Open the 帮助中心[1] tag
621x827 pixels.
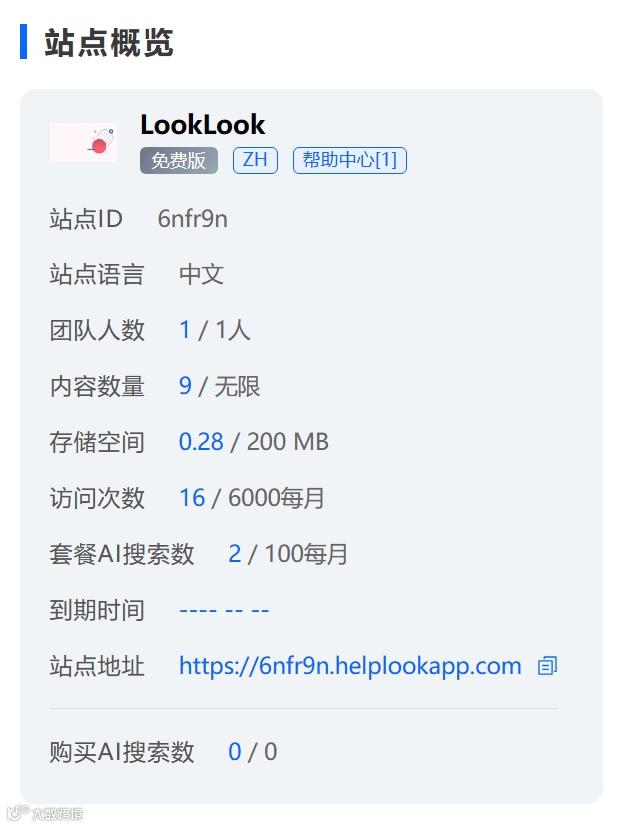click(350, 160)
